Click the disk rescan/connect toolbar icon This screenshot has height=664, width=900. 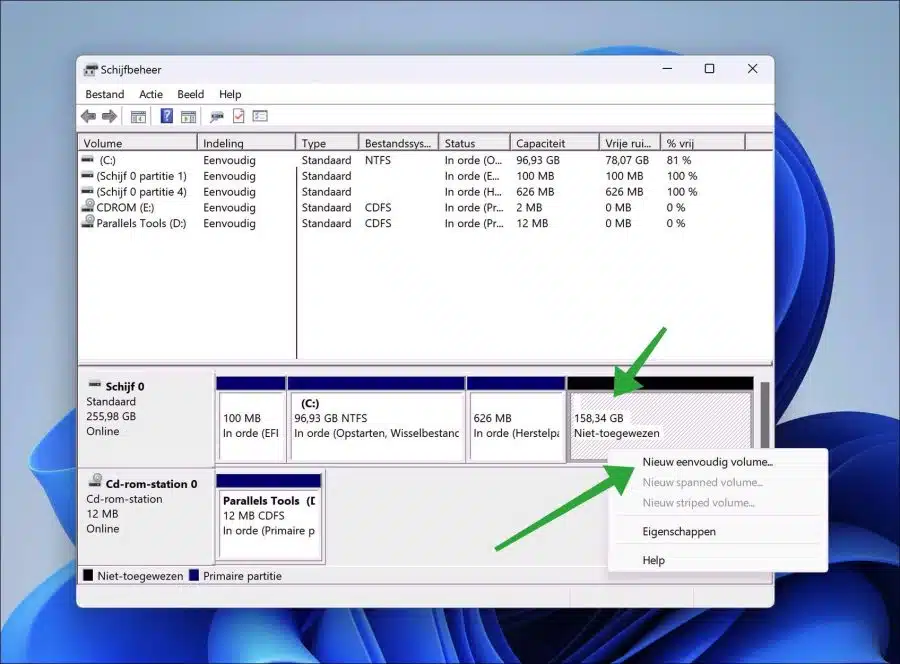coord(216,117)
